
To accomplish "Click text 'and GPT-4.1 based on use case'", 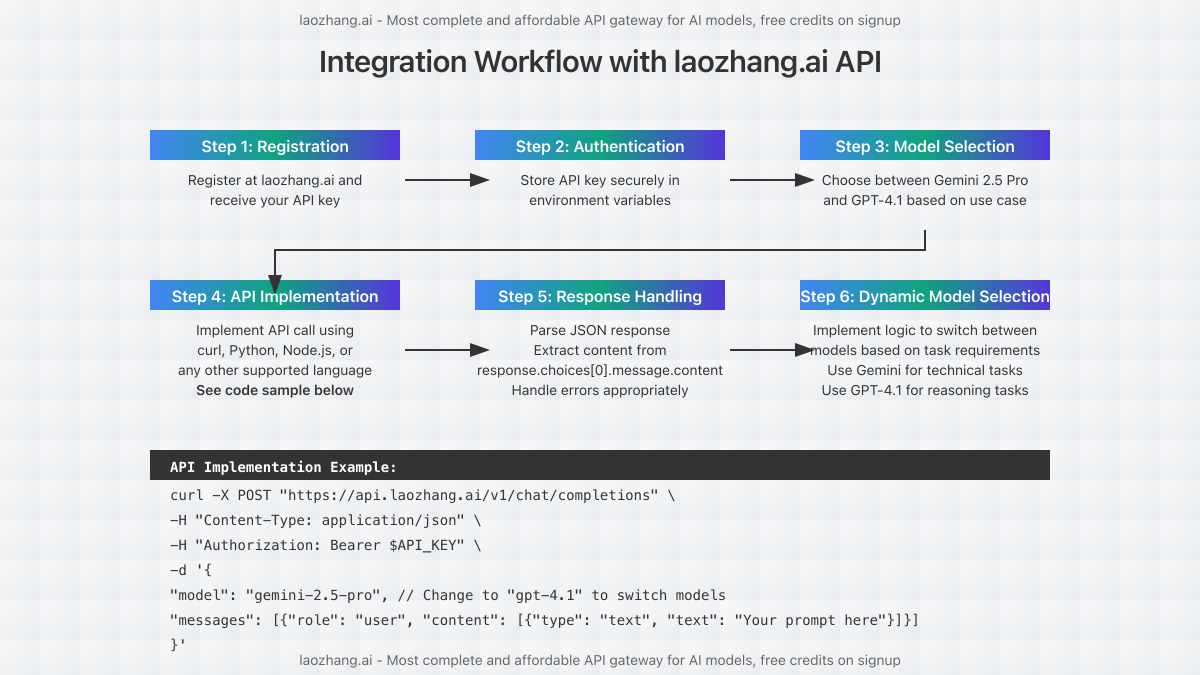I will point(925,200).
